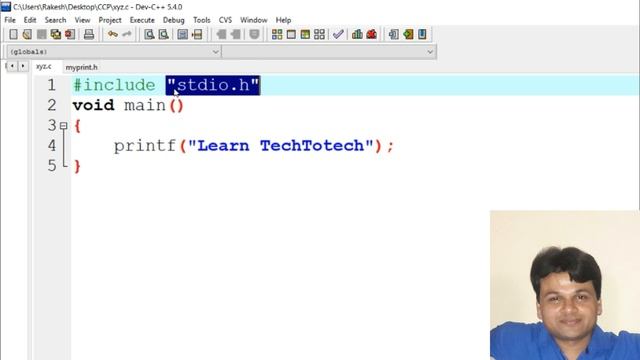Click the Go to Bookmarks blue icon
This screenshot has width=640, height=360.
(422, 34)
